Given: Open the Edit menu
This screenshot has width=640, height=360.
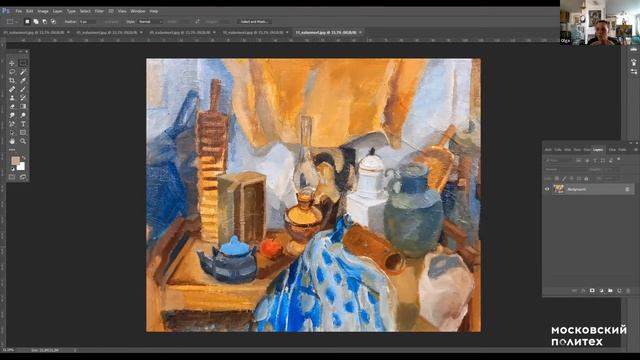Looking at the screenshot, I should point(30,11).
